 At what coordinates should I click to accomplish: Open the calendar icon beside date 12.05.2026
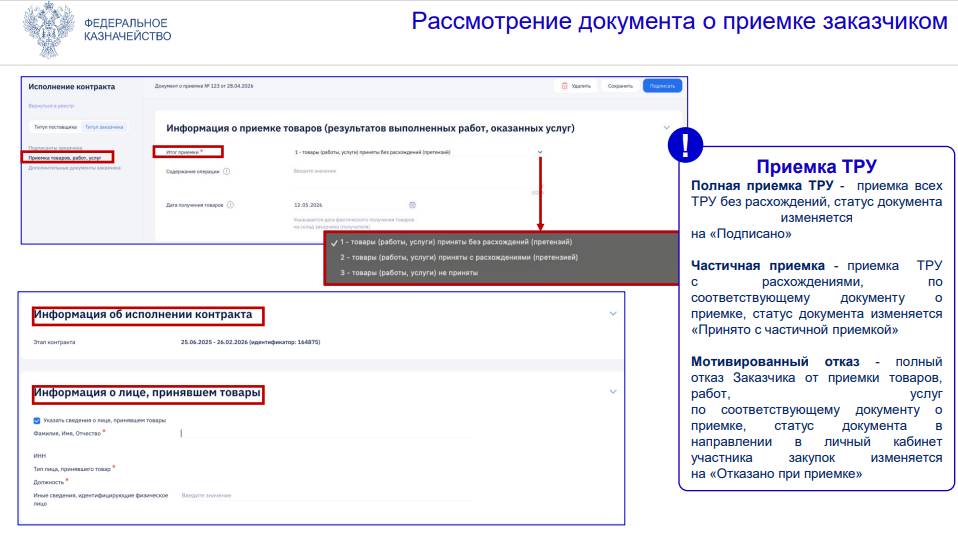coord(412,205)
